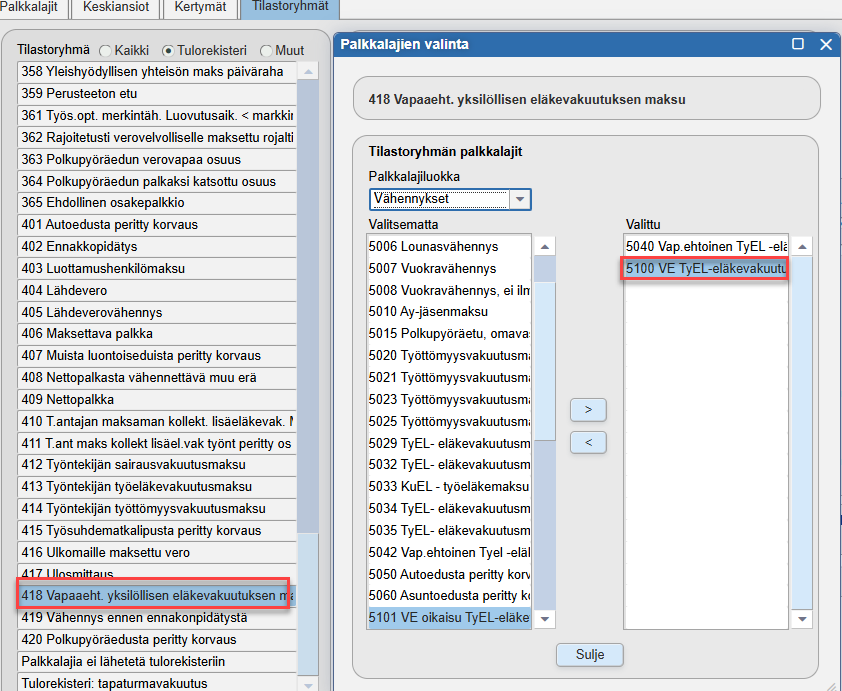This screenshot has height=691, width=842.
Task: Select the Kaikki radio button
Action: (105, 51)
